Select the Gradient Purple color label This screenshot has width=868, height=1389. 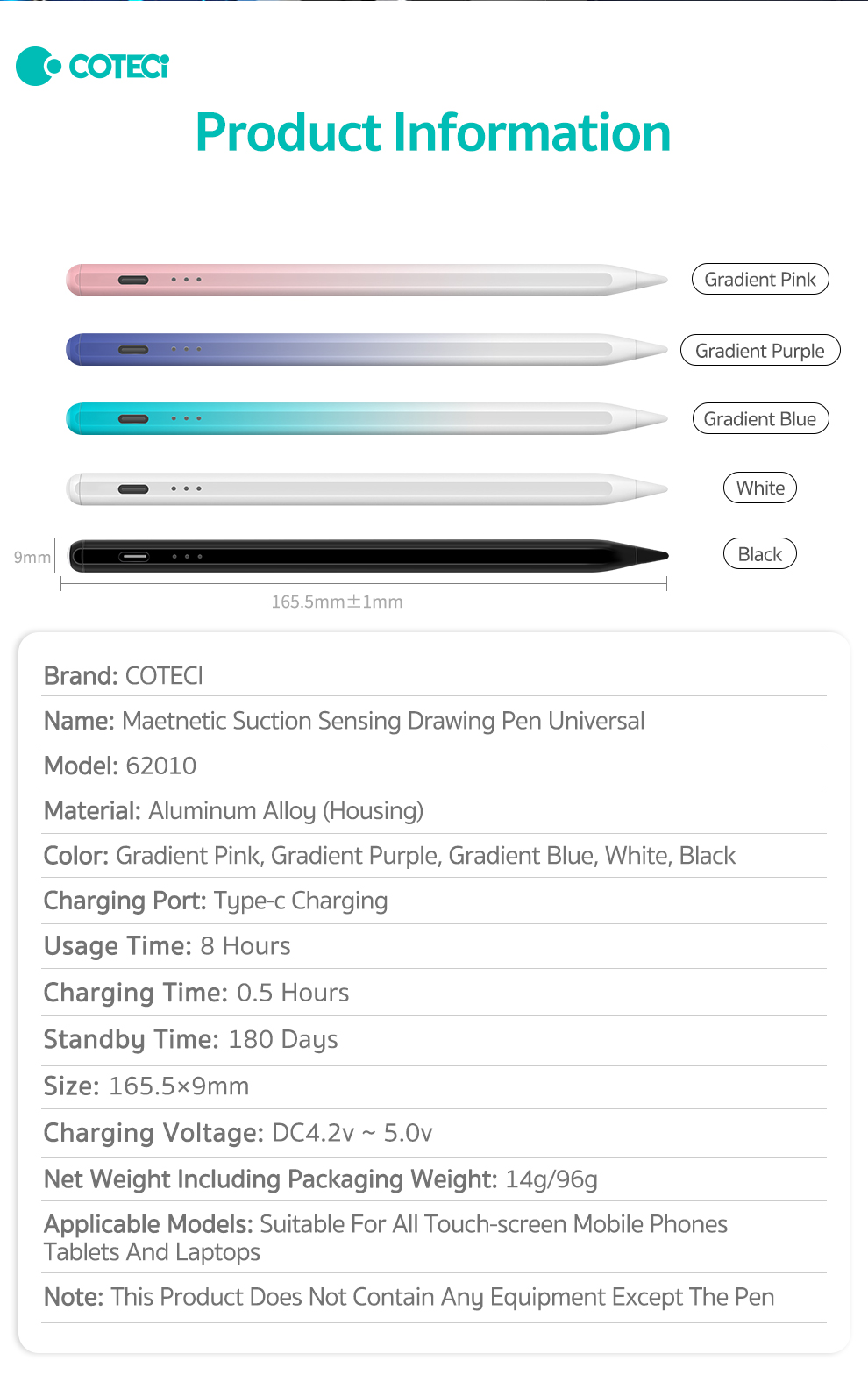point(759,351)
